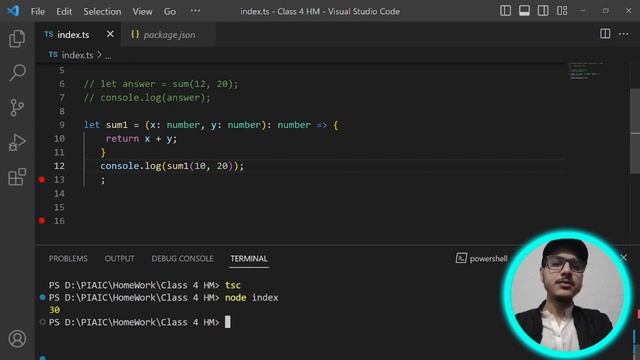Expand the breadcrumb ellipsis segment
This screenshot has width=640, height=360.
pyautogui.click(x=108, y=56)
